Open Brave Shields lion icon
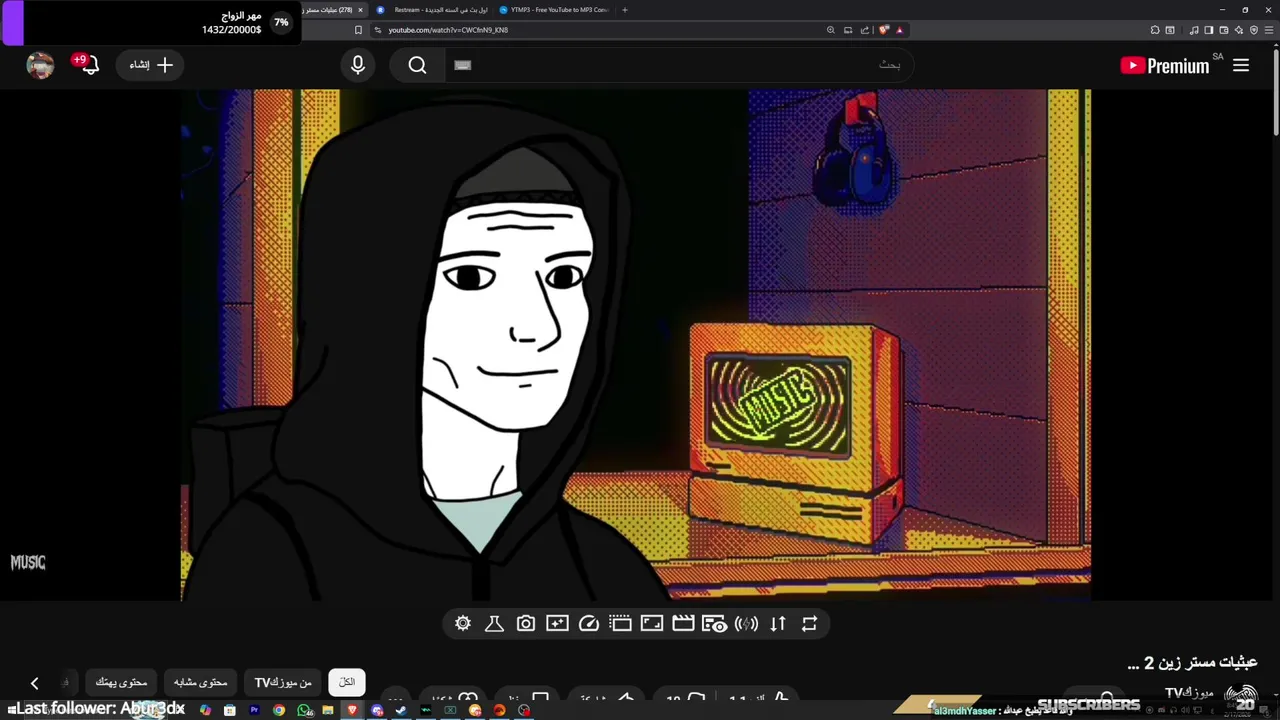 tap(884, 30)
